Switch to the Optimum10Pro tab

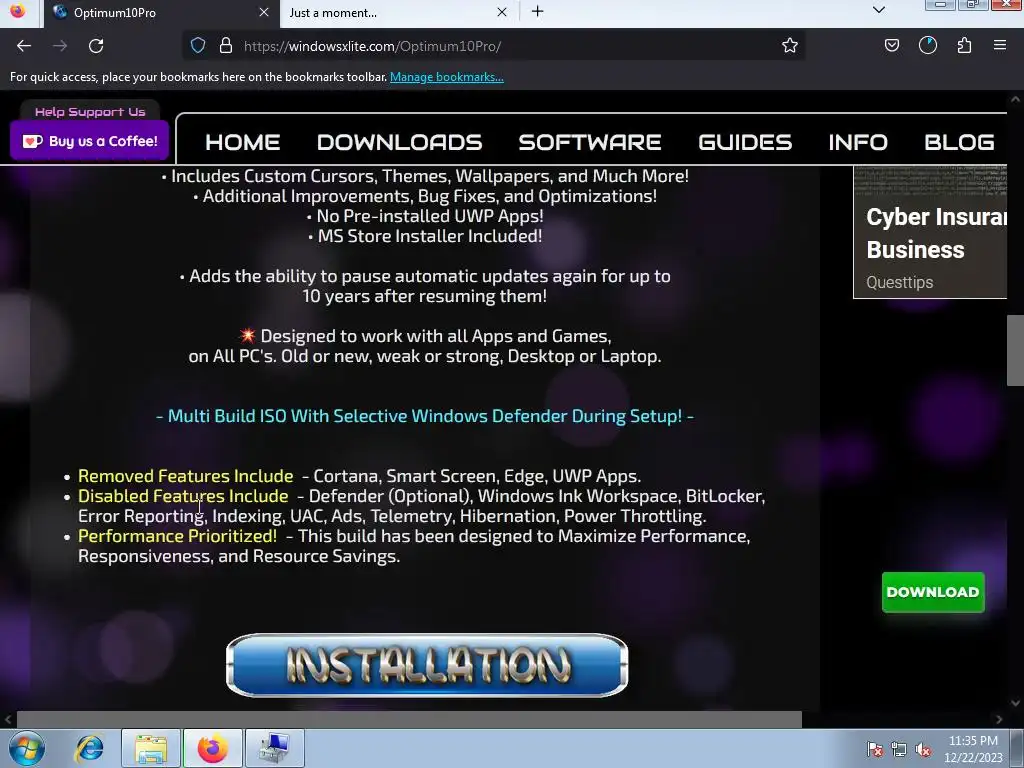tap(162, 12)
